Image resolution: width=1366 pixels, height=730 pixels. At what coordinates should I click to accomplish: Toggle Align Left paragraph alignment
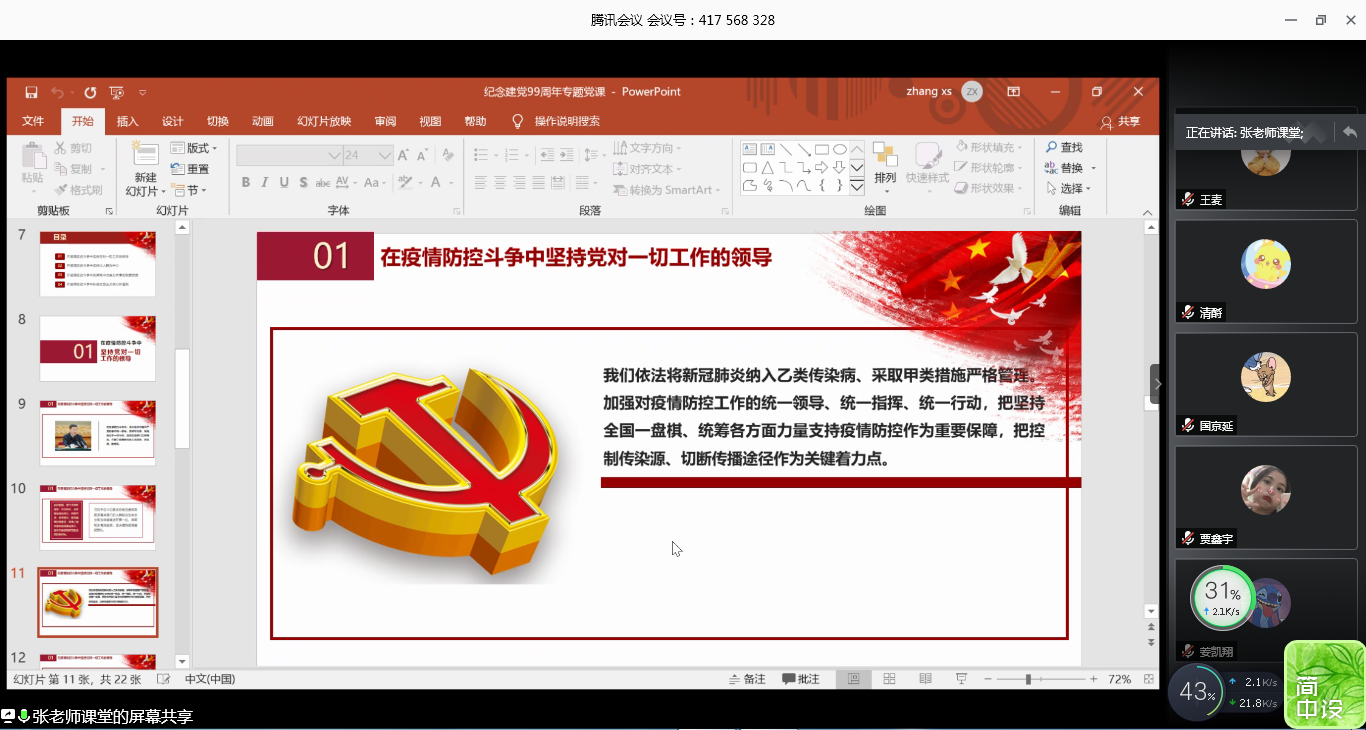coord(480,182)
